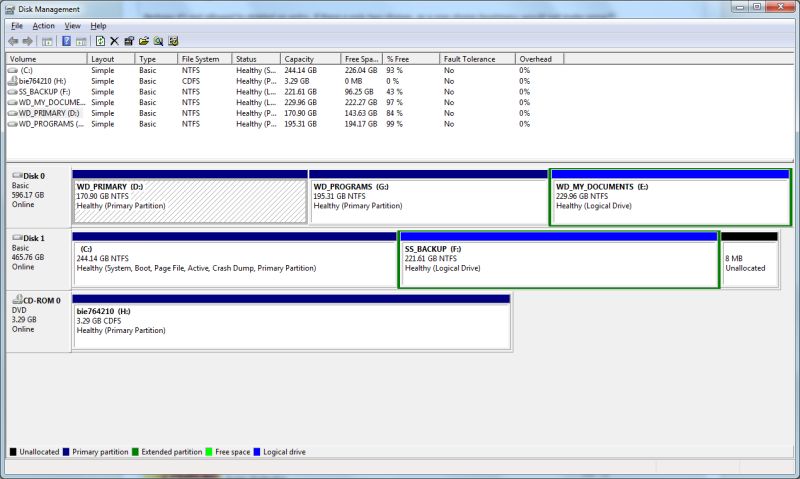Image resolution: width=800 pixels, height=479 pixels.
Task: Open the Help menu
Action: [98, 26]
